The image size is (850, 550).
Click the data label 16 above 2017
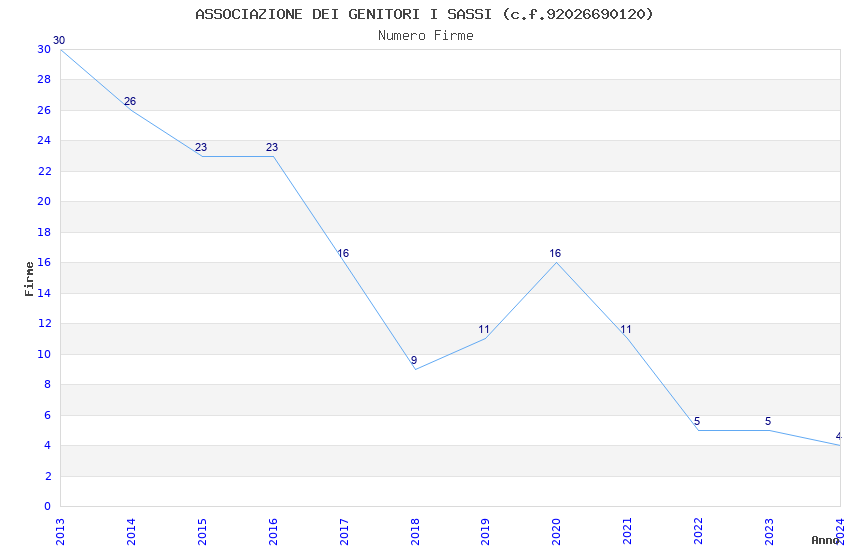pos(343,254)
